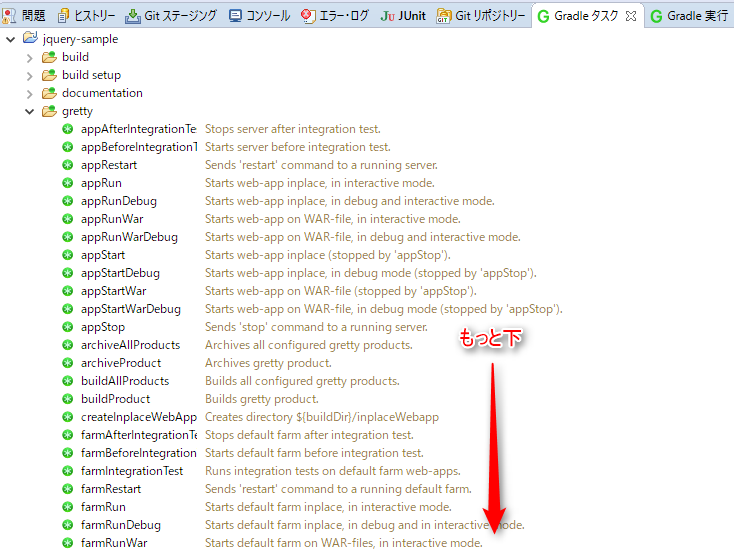Click the appRestart task icon
Screen dimensions: 734x555
pyautogui.click(x=68, y=165)
